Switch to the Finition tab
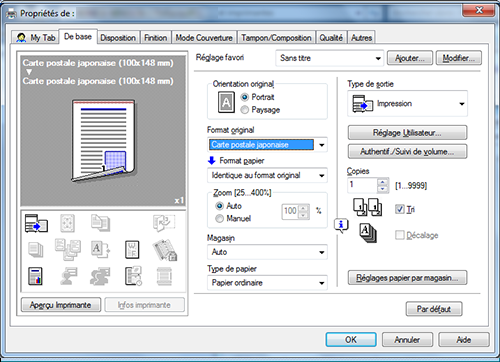 pyautogui.click(x=155, y=38)
